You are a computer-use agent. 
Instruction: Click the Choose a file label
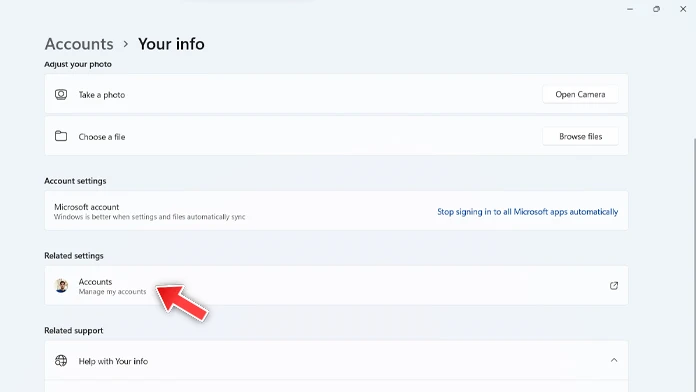coord(102,137)
